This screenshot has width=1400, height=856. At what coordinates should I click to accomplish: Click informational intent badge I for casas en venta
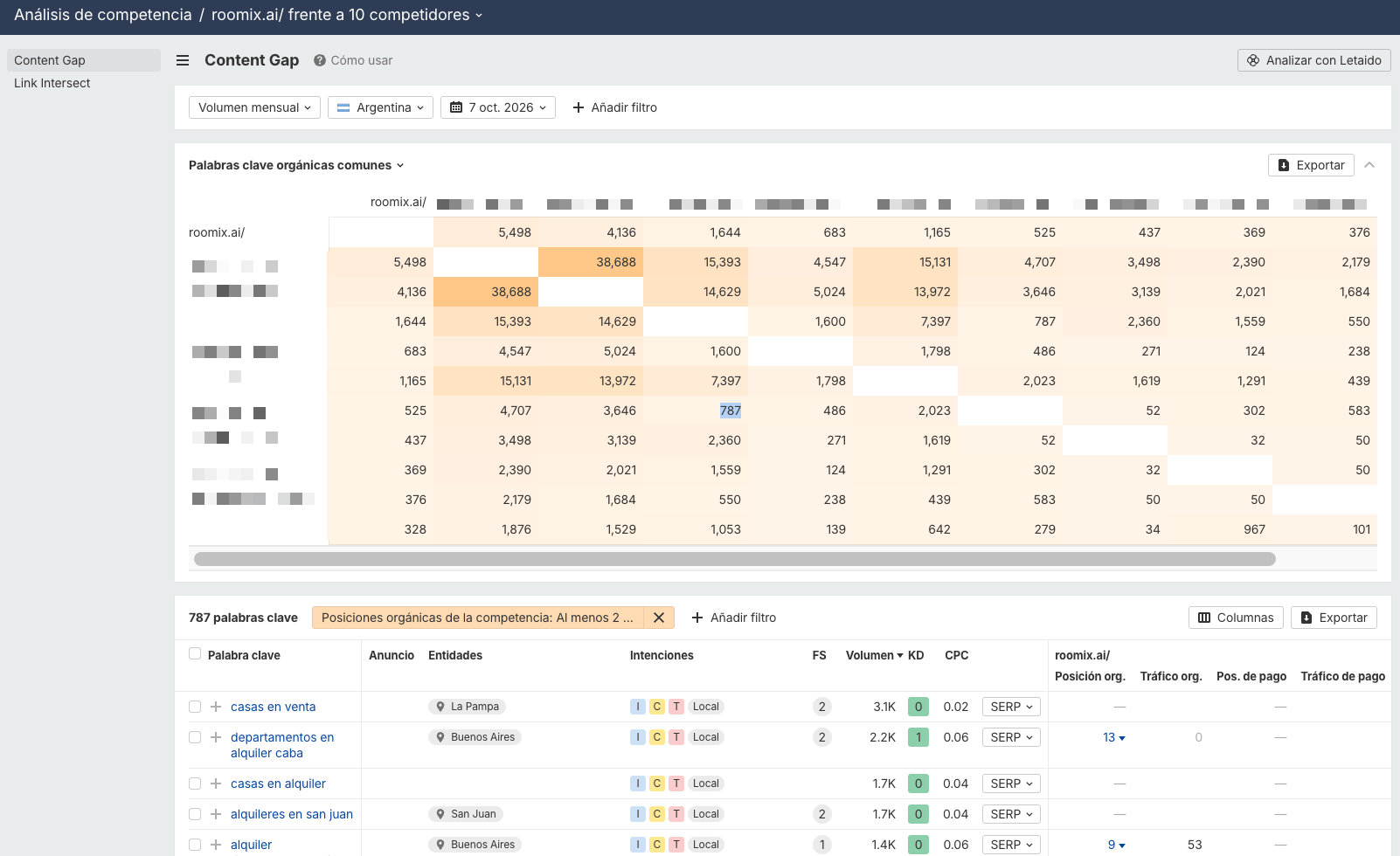coord(638,707)
